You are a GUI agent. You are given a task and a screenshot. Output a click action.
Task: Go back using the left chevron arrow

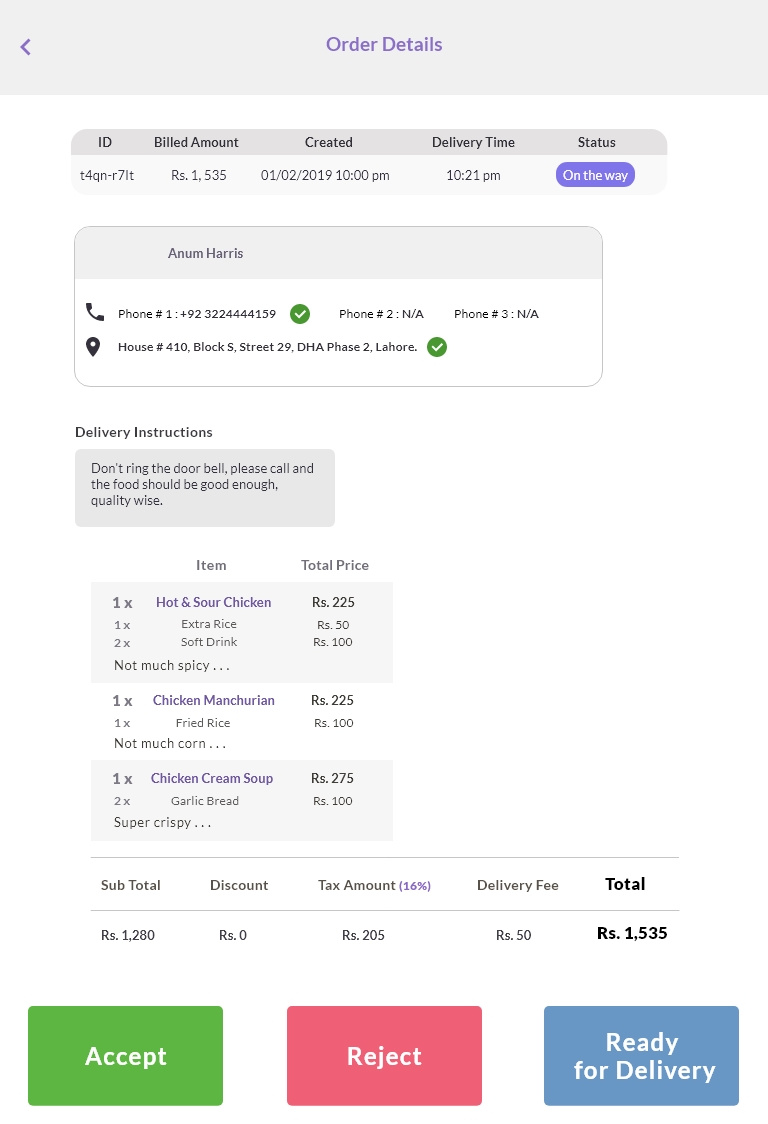(x=26, y=46)
